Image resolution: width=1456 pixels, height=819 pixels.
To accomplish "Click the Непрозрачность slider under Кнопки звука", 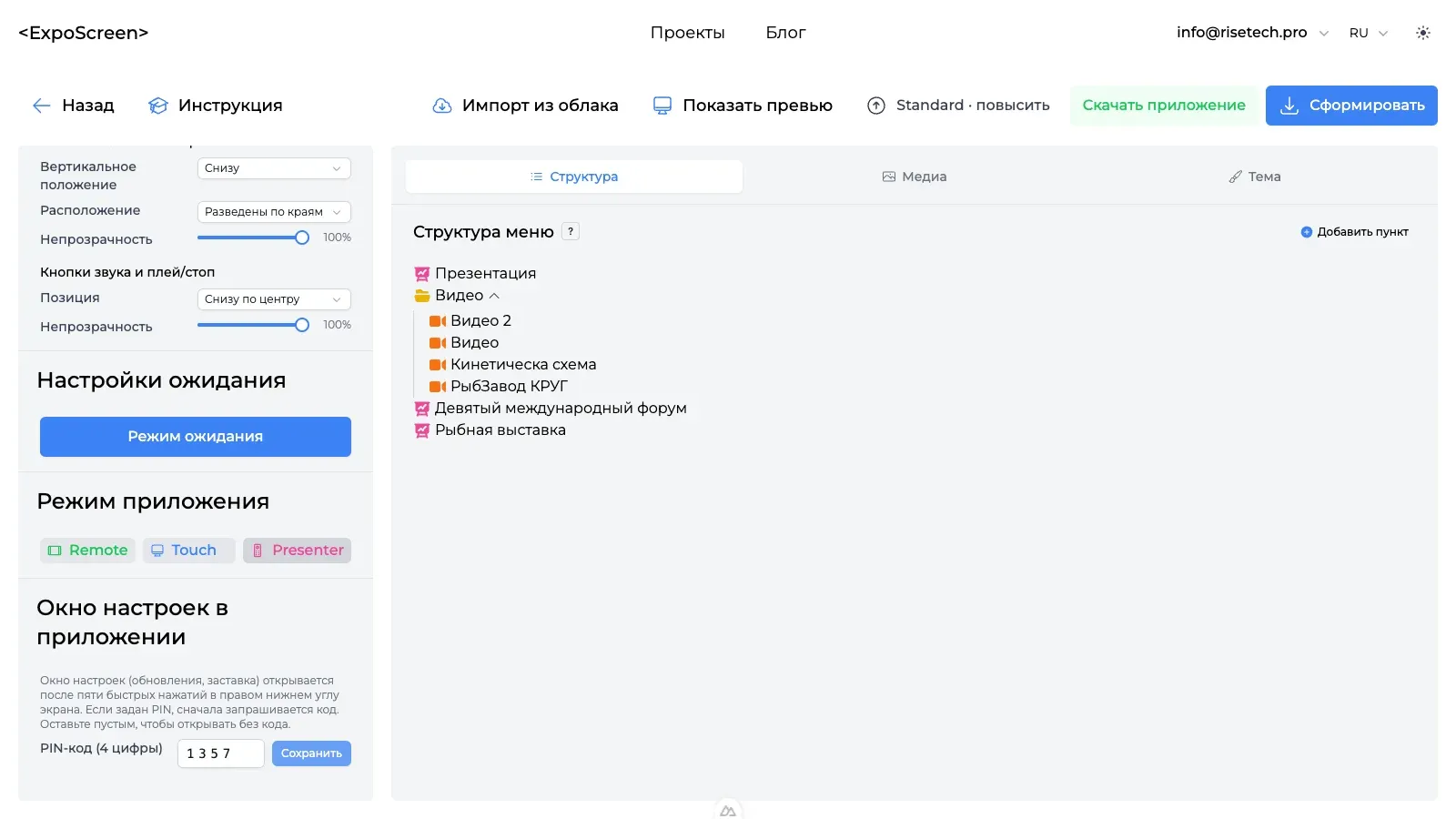I will pyautogui.click(x=253, y=325).
